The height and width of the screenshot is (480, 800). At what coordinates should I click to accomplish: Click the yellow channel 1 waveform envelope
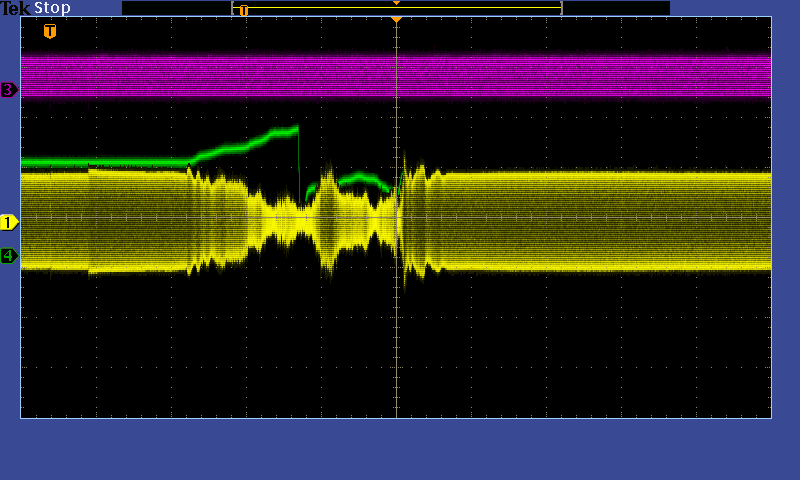tap(600, 220)
